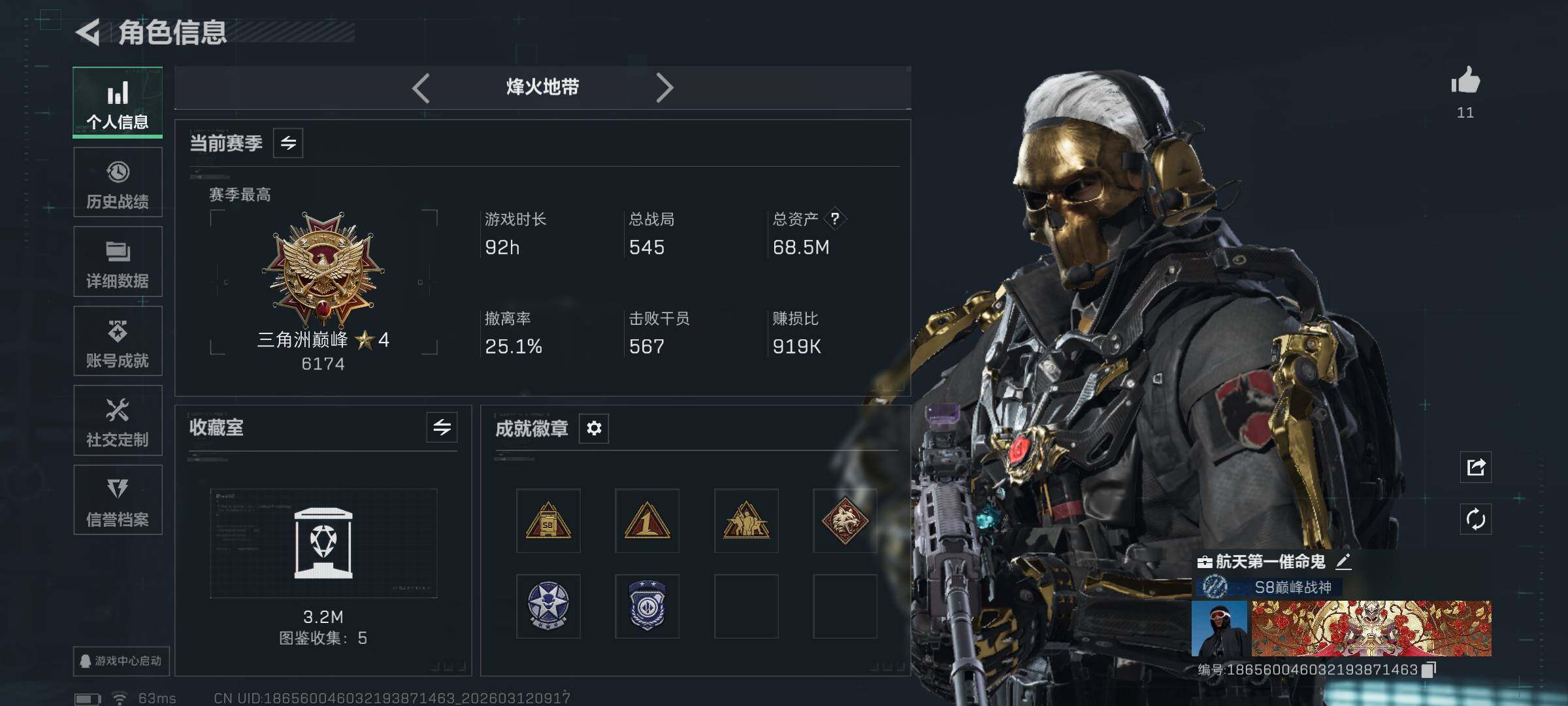1568x706 pixels.
Task: Refresh the character model with the rotate icon
Action: pos(1476,520)
